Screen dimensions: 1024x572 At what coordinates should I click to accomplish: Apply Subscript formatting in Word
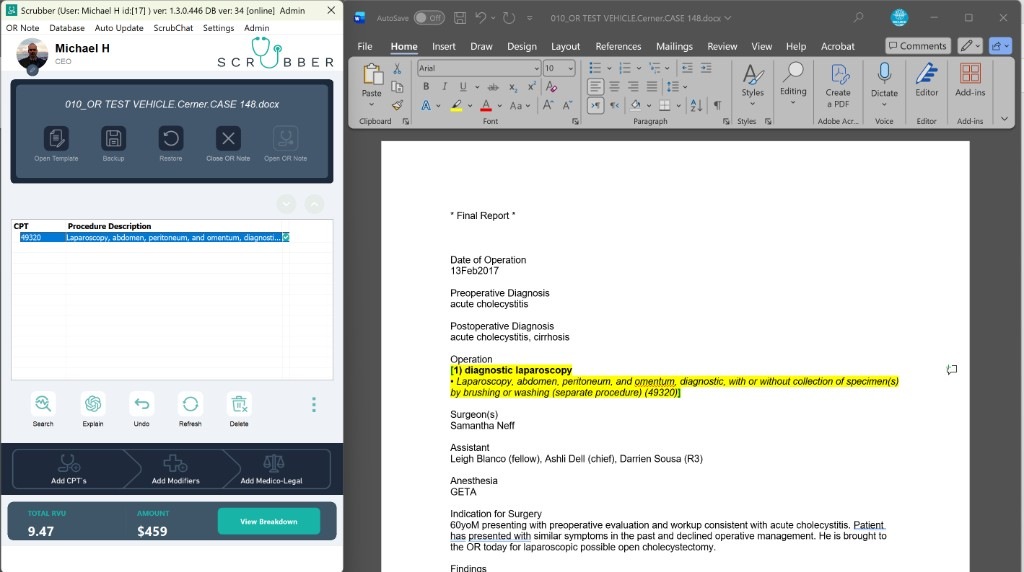(x=513, y=87)
